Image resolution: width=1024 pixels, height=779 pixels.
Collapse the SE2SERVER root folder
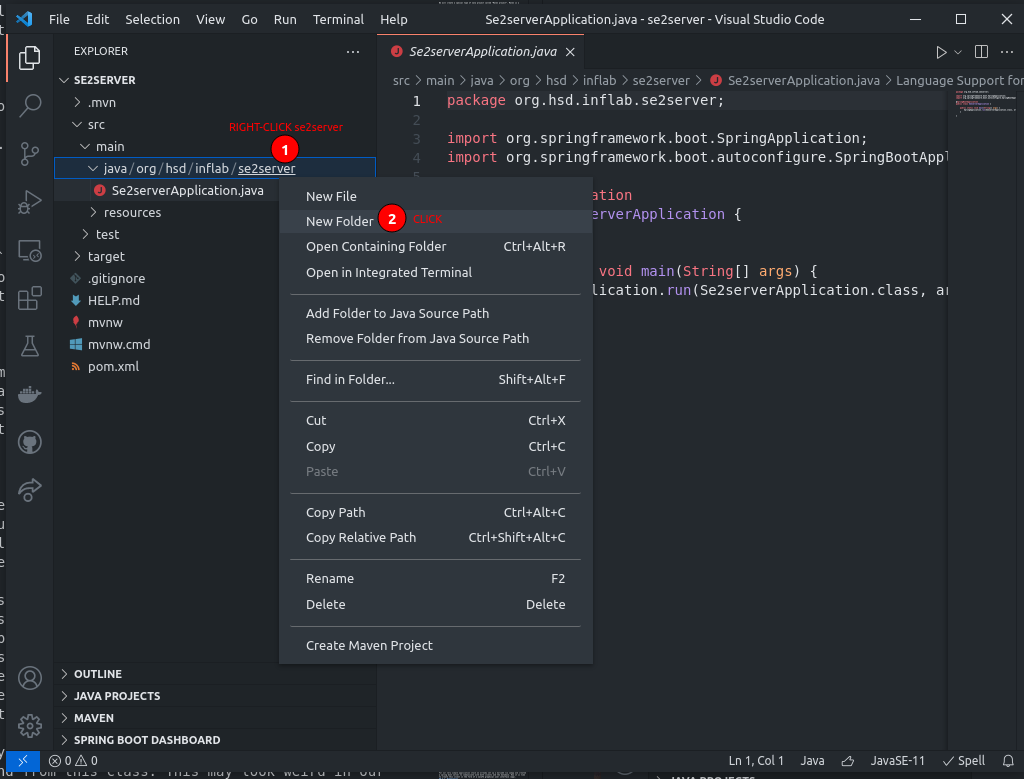pyautogui.click(x=64, y=80)
